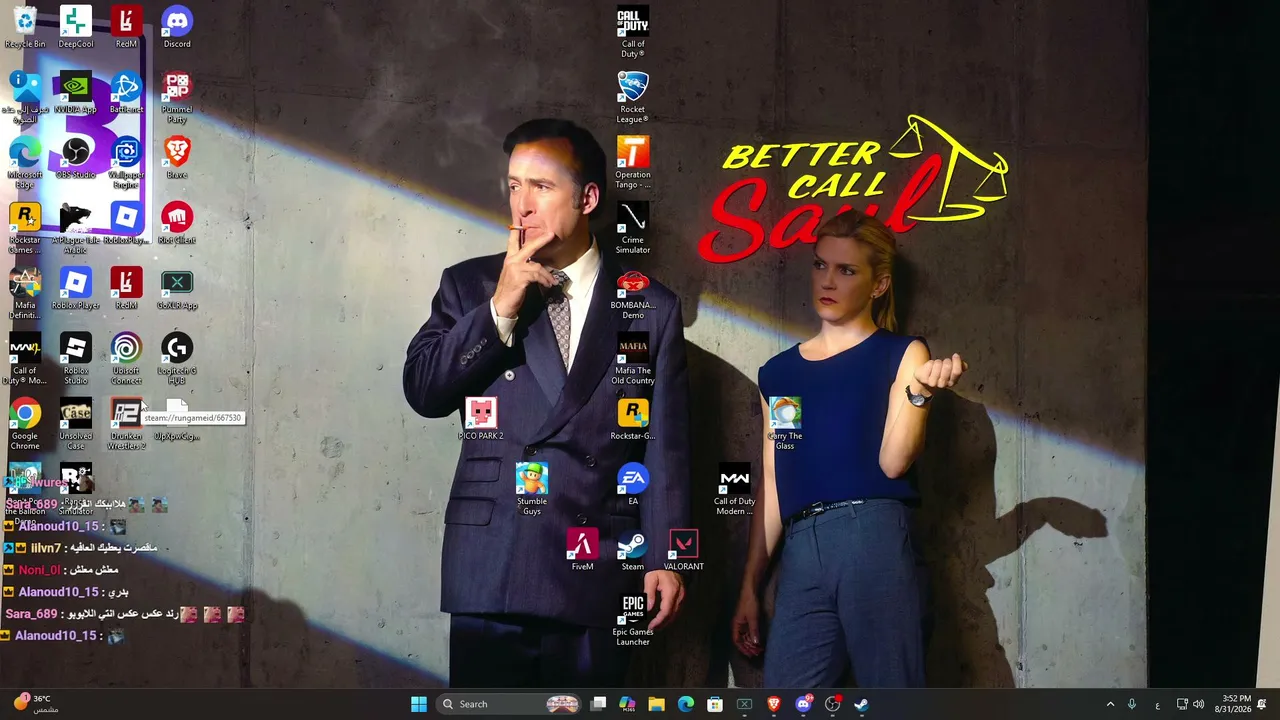Select the Operation Tango desktop icon

(633, 163)
